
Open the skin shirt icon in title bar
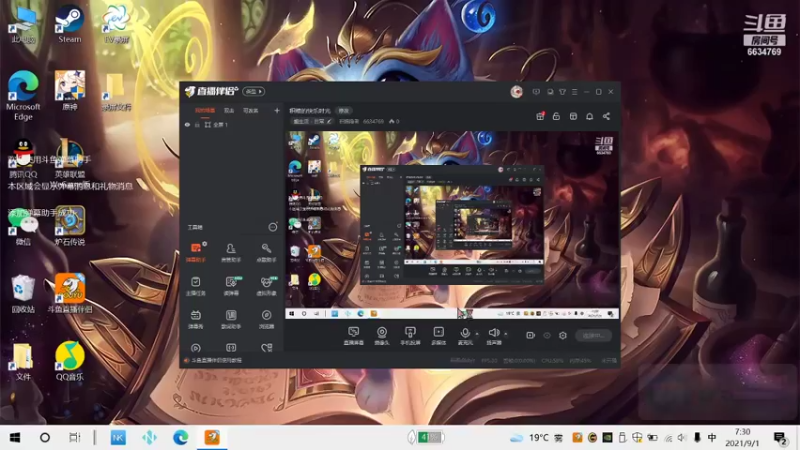point(562,92)
